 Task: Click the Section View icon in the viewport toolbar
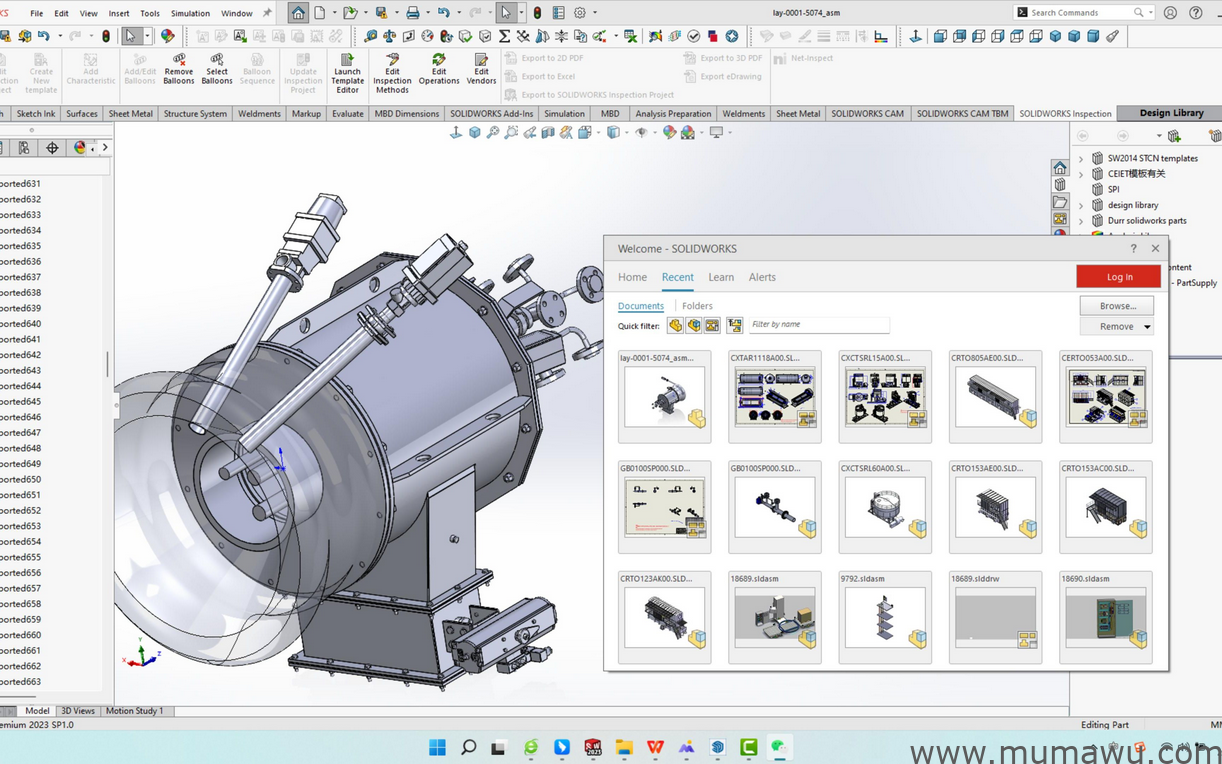(548, 132)
